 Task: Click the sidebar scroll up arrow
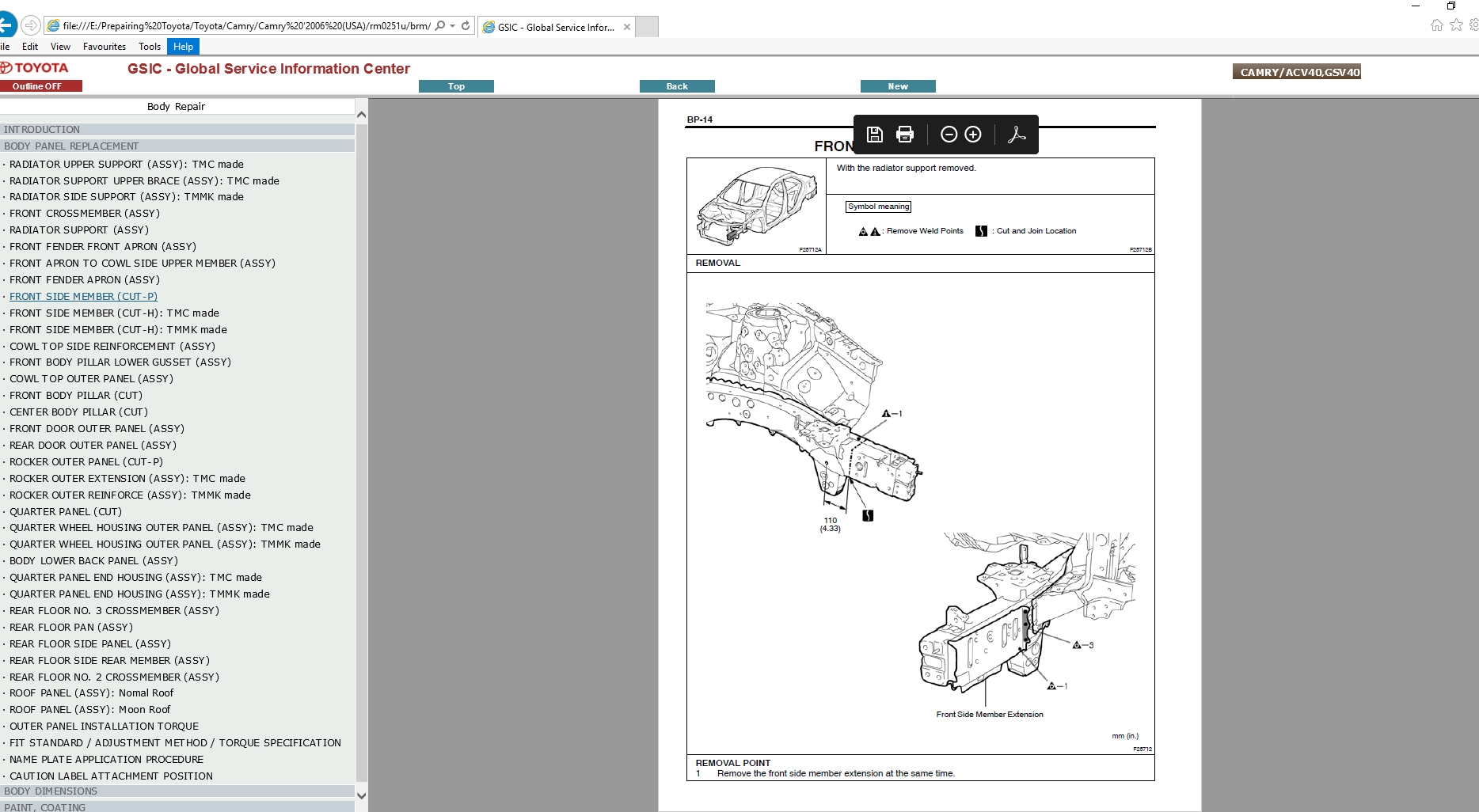[x=362, y=115]
